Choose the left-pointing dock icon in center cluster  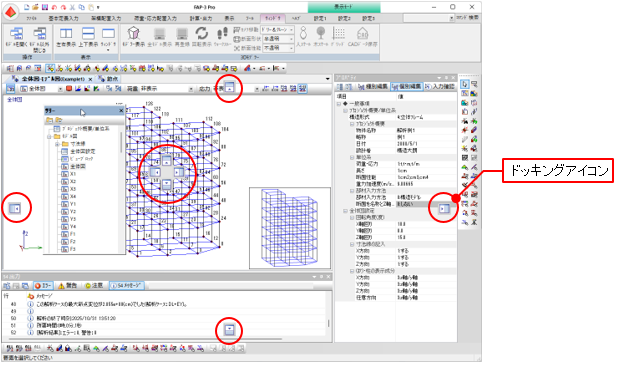[x=156, y=172]
